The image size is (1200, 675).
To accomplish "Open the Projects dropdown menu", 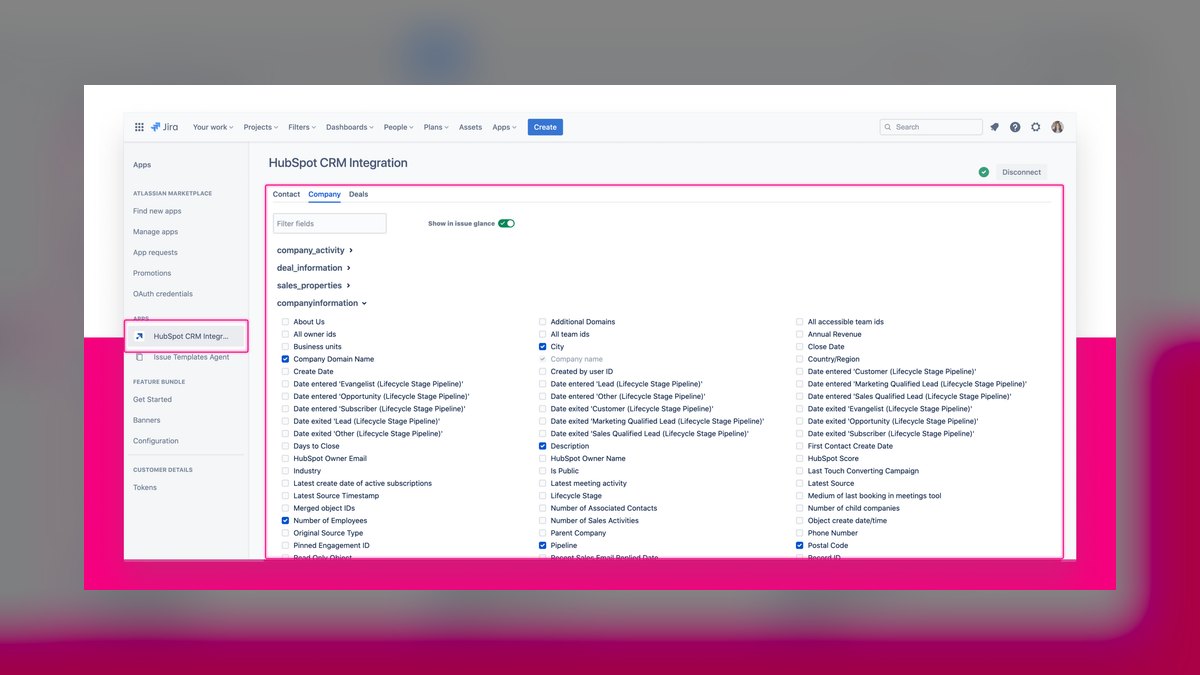I will (261, 127).
